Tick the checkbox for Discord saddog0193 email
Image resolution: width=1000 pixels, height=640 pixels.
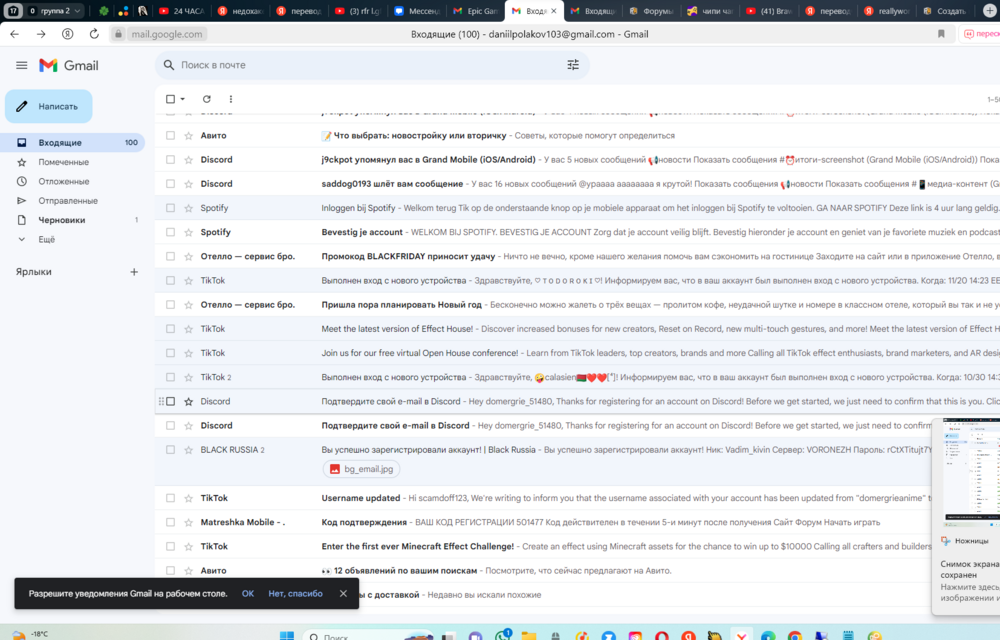pyautogui.click(x=170, y=184)
